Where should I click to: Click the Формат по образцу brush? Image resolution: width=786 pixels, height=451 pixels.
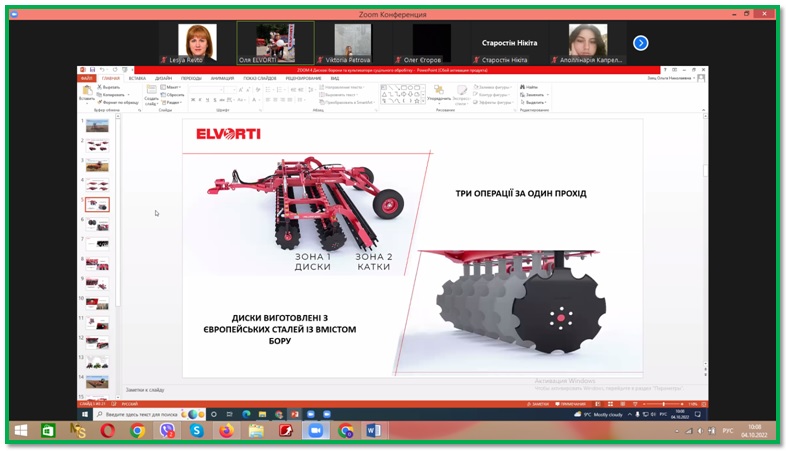point(118,102)
